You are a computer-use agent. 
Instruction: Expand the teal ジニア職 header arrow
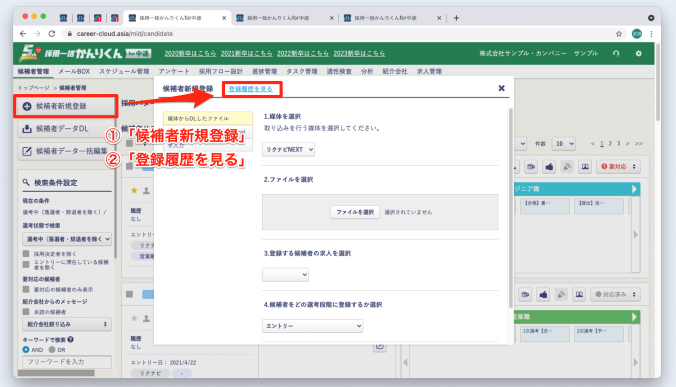pos(634,189)
